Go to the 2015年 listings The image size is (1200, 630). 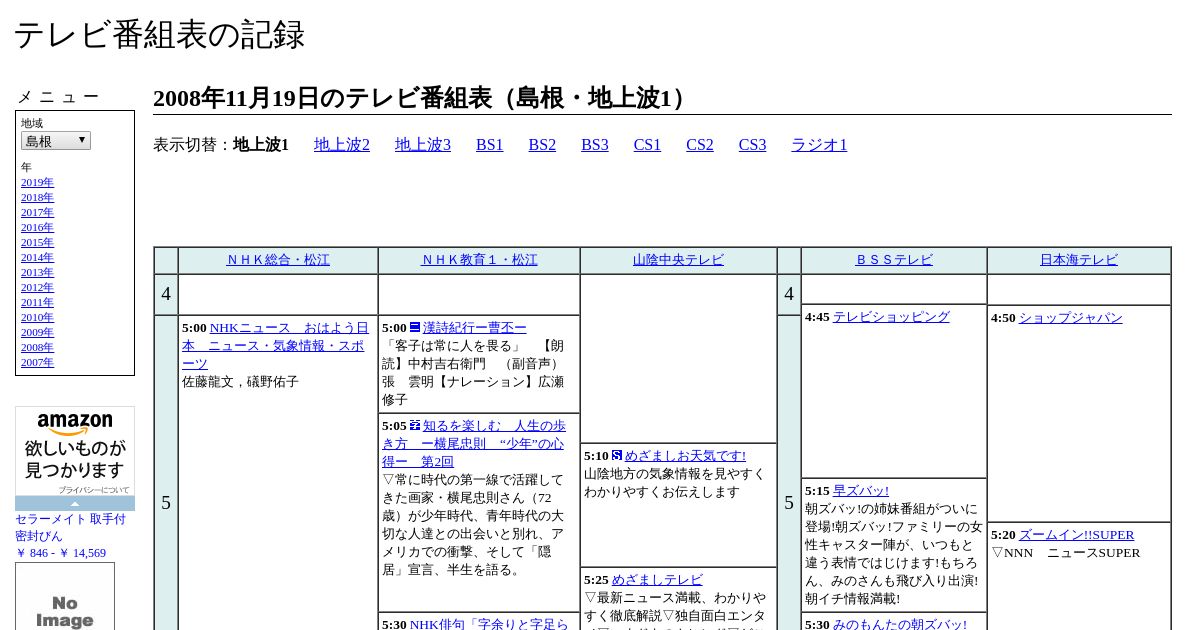(37, 242)
